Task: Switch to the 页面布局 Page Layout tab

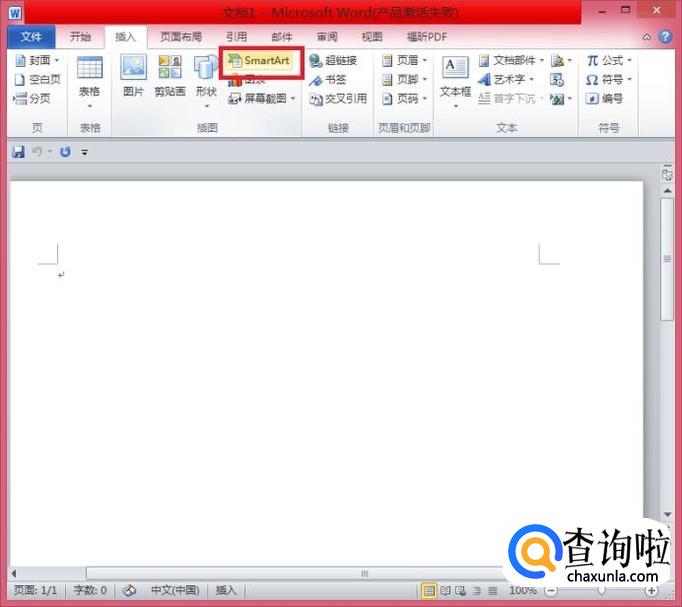Action: tap(181, 37)
